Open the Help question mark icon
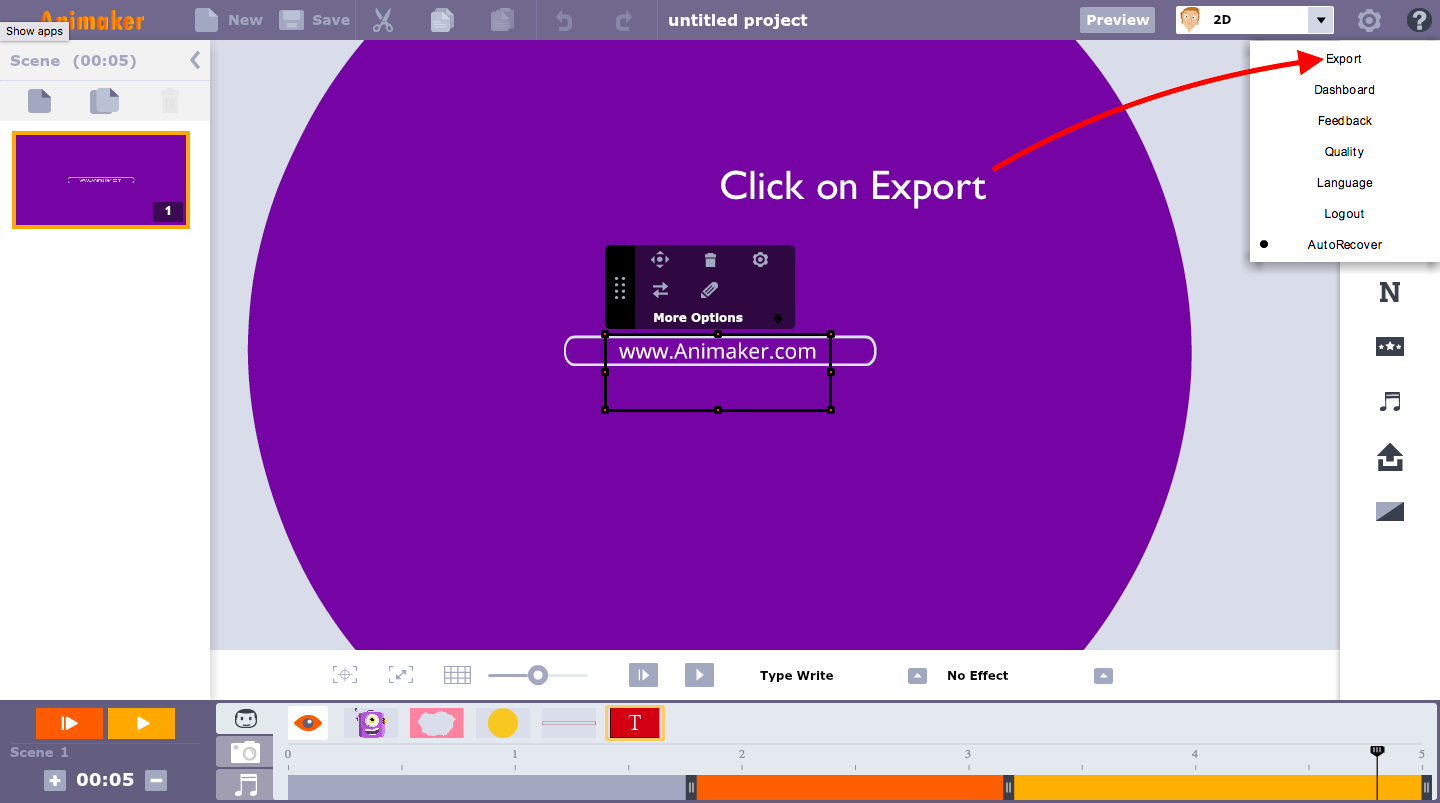Screen dimensions: 1440x803 (x=1418, y=20)
